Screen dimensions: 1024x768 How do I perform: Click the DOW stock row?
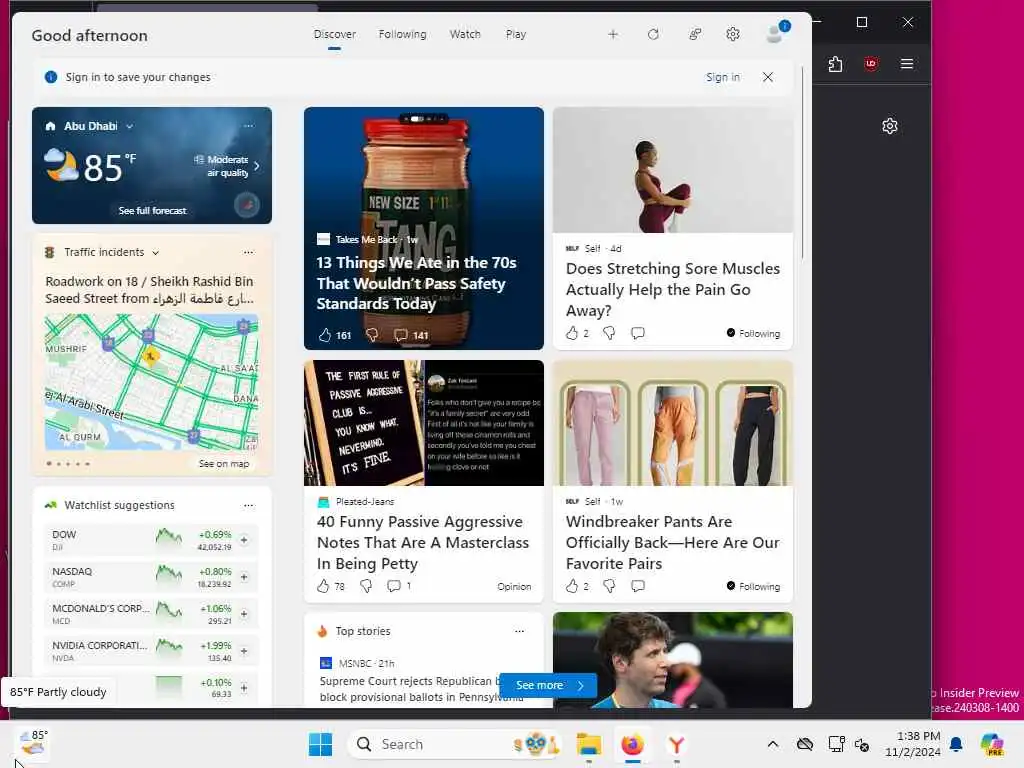(x=151, y=540)
